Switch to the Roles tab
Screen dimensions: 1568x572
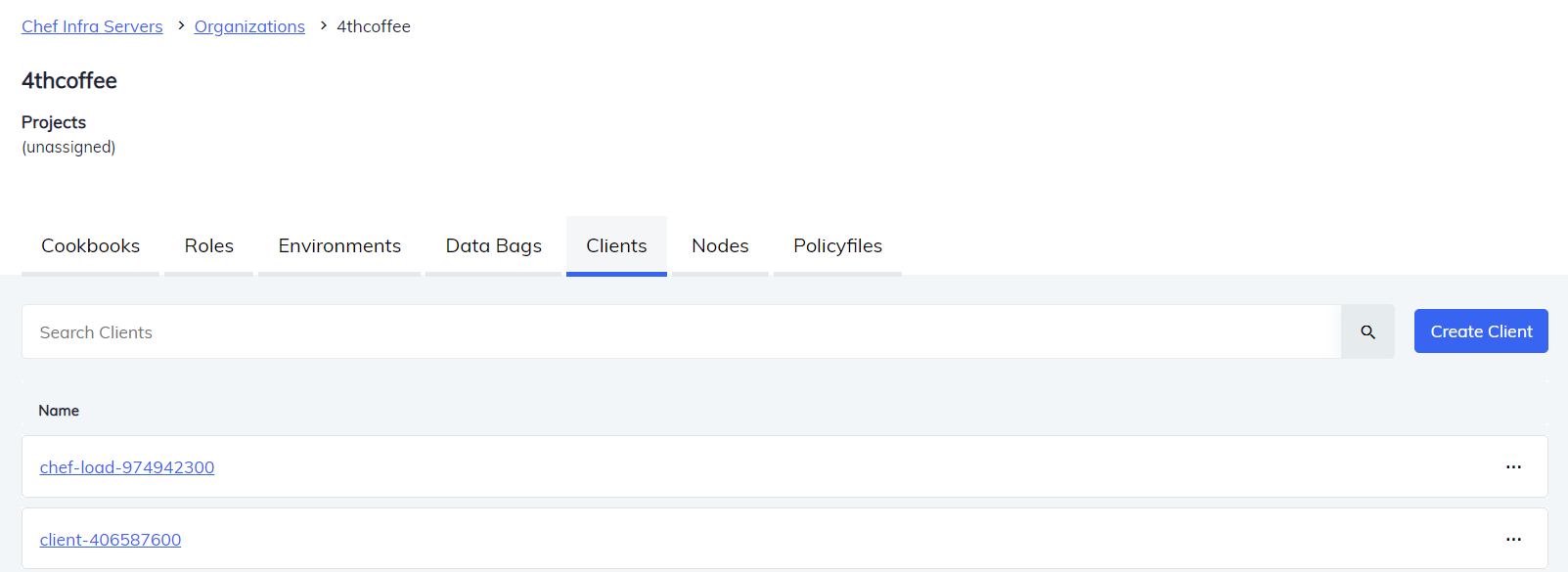[x=207, y=245]
